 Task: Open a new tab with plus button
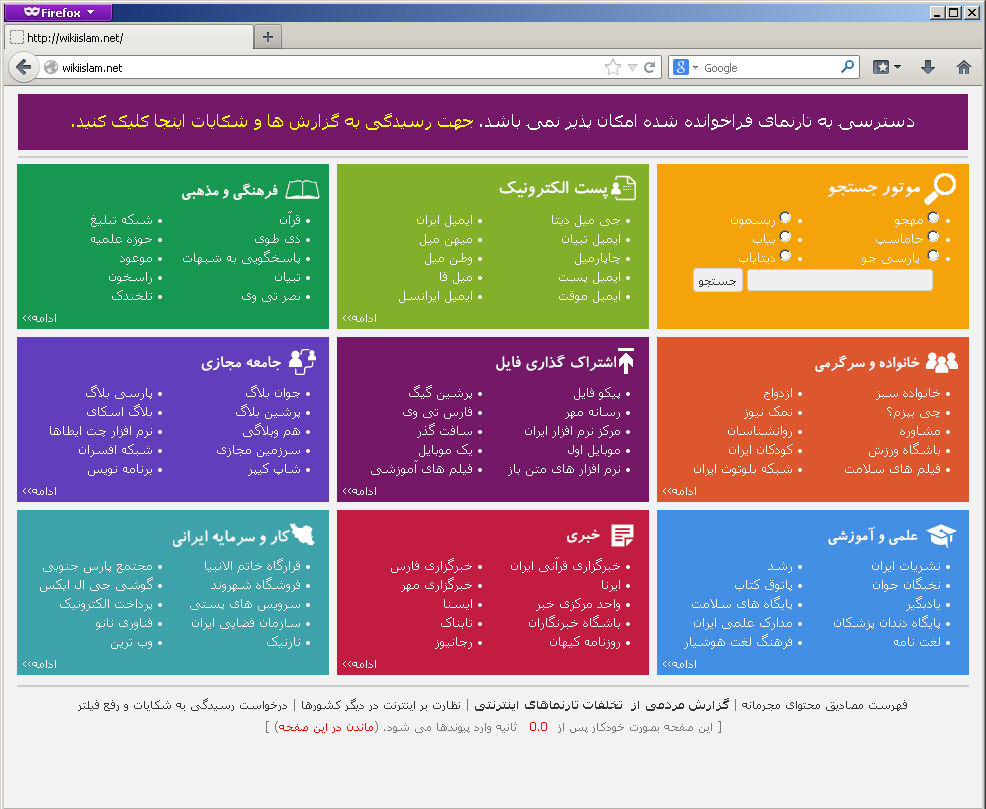point(267,37)
